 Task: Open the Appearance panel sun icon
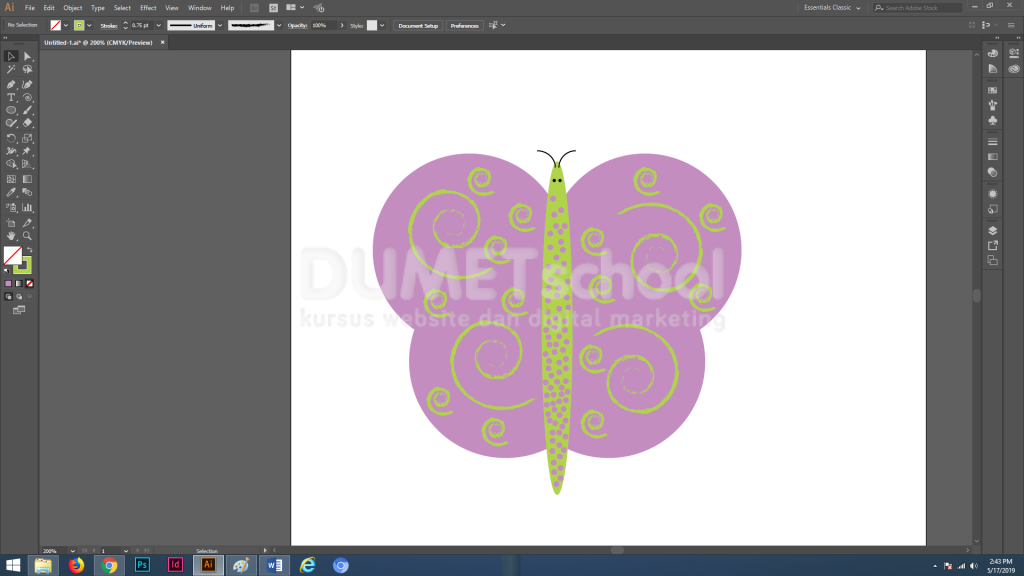click(993, 194)
